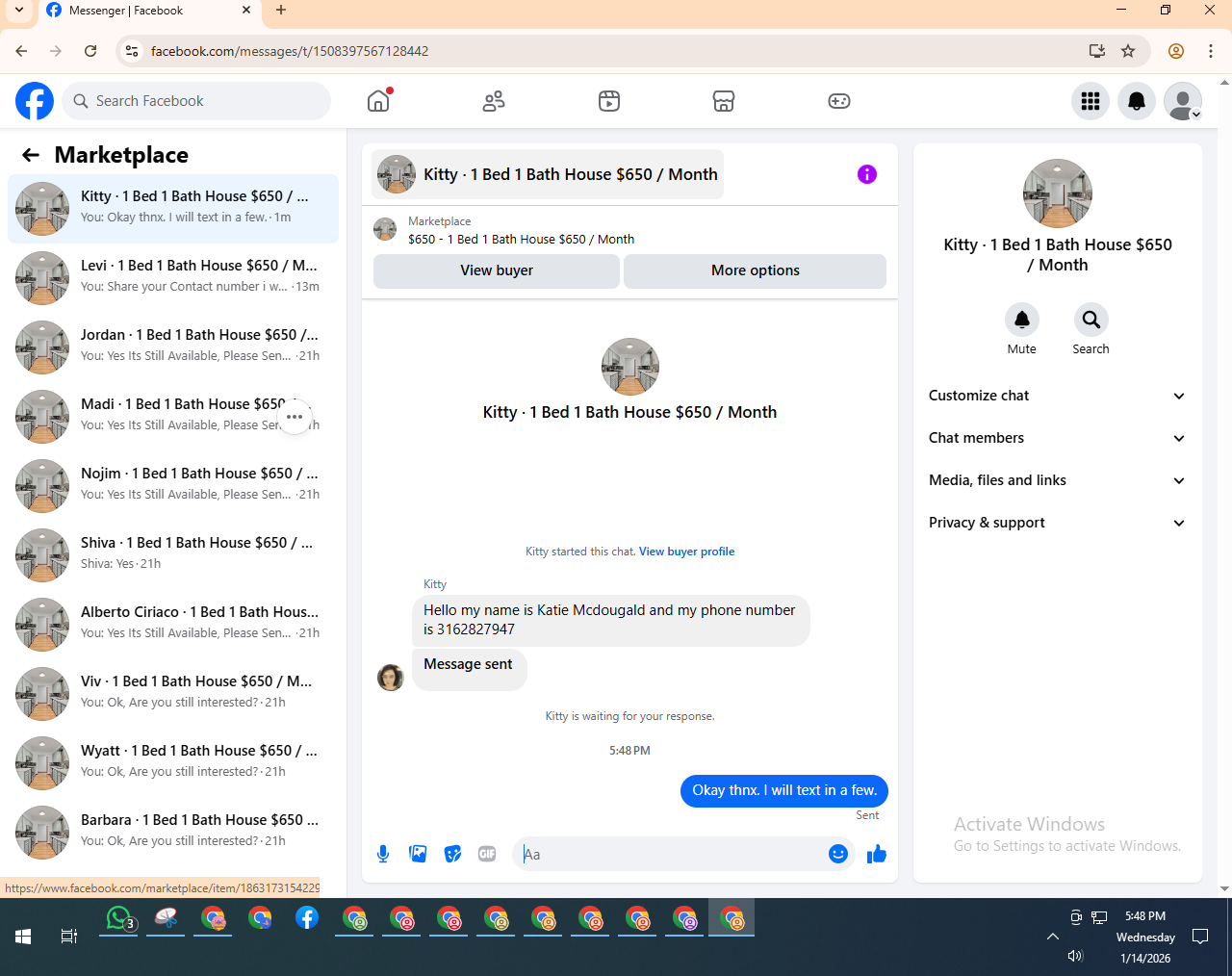Image resolution: width=1232 pixels, height=976 pixels.
Task: Click the chat header Kitty title button
Action: tap(548, 174)
